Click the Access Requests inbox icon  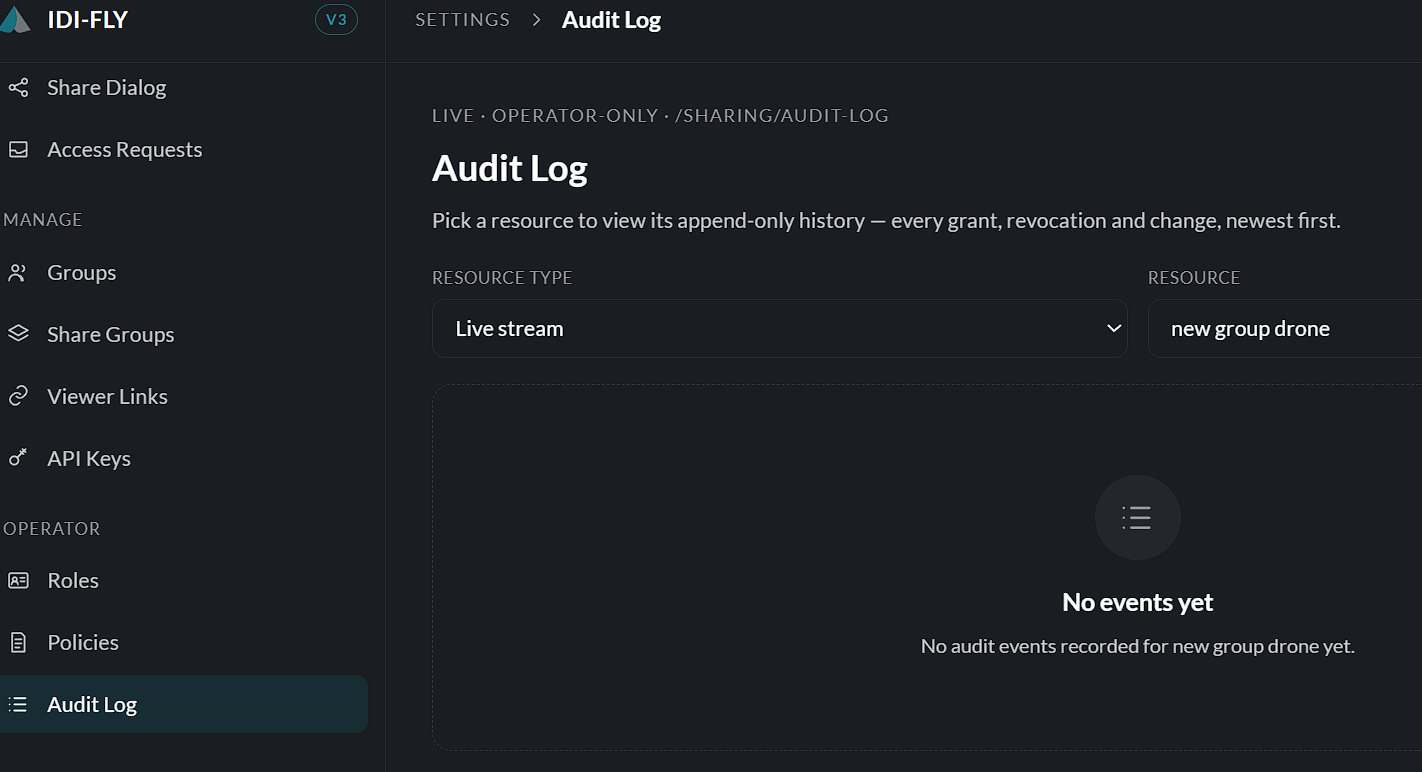18,150
